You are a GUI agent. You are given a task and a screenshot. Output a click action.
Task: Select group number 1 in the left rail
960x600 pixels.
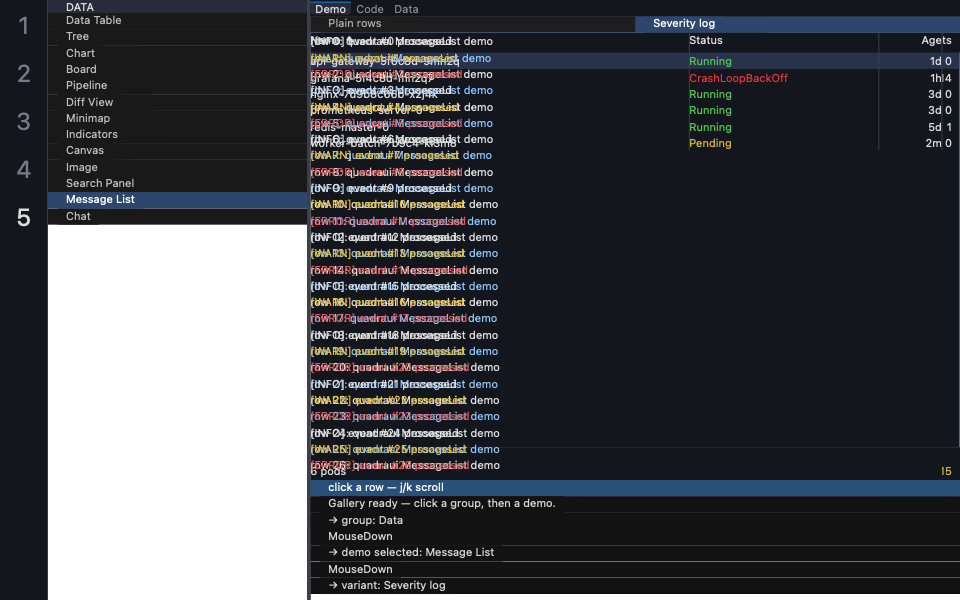point(24,26)
